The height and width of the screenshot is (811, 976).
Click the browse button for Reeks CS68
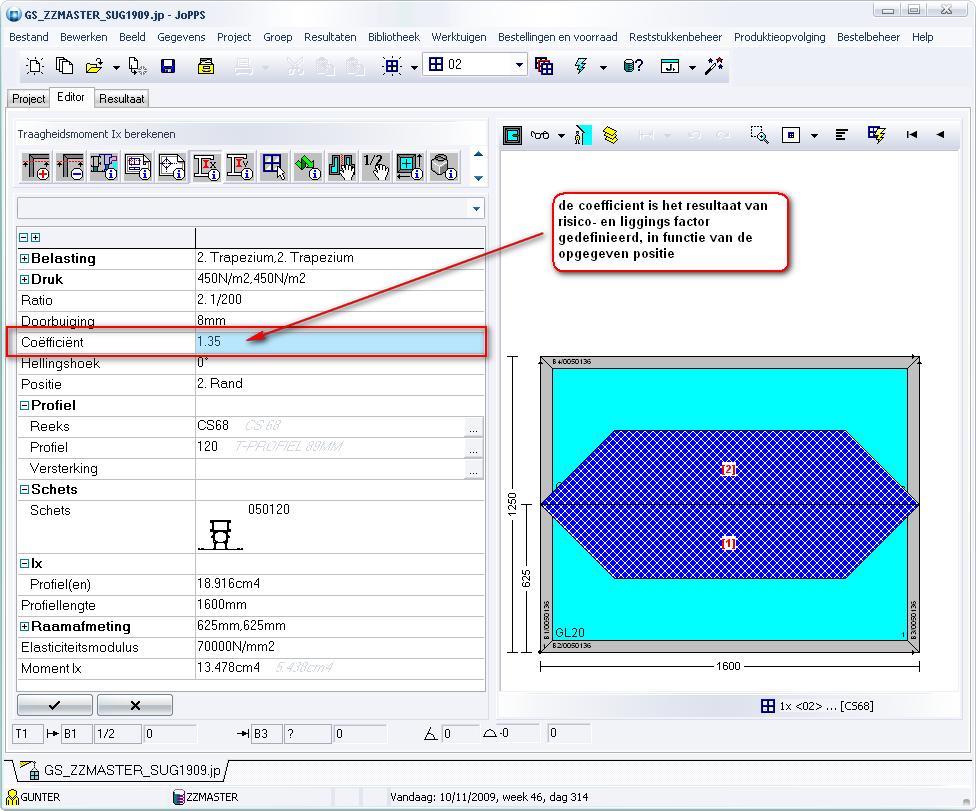tap(473, 427)
